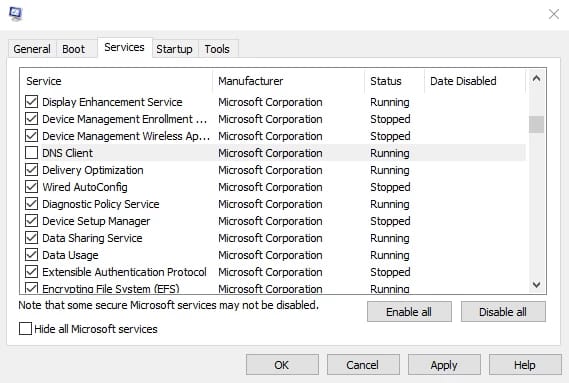
Task: Toggle Device Management Wireless Ap... checkbox
Action: tap(32, 136)
